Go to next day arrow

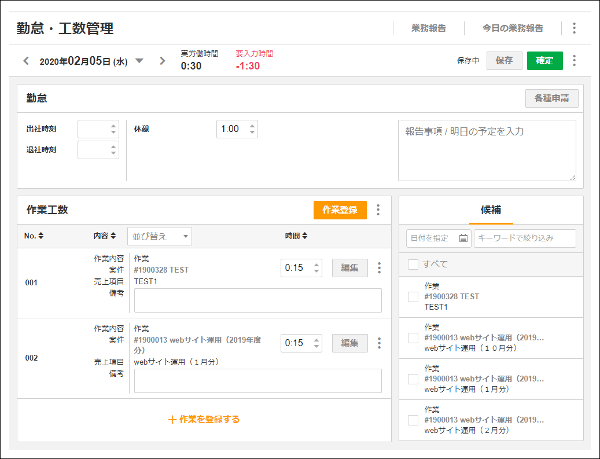(x=162, y=61)
